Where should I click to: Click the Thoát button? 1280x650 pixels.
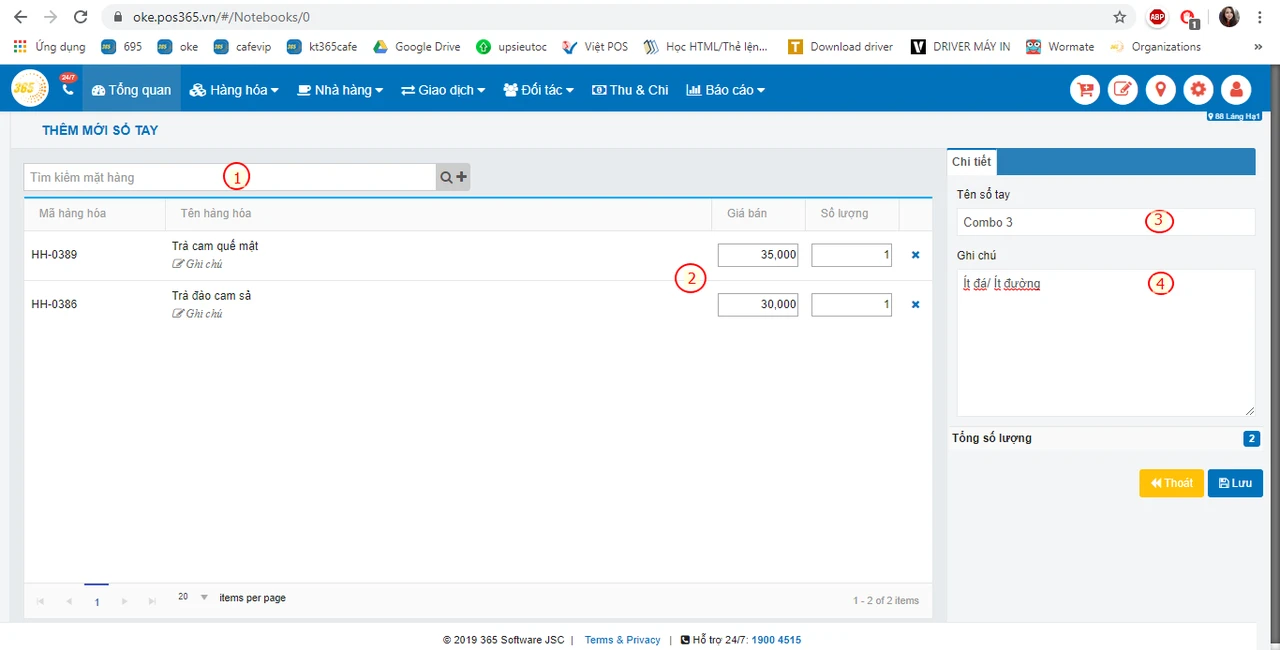1171,483
